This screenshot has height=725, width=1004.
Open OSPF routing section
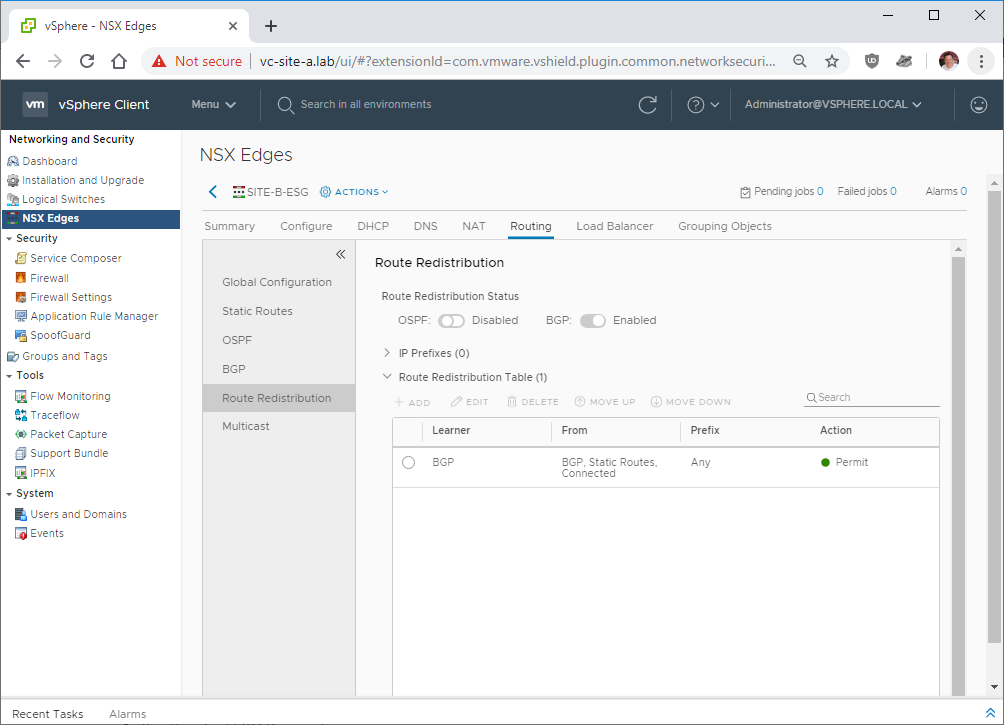click(237, 340)
